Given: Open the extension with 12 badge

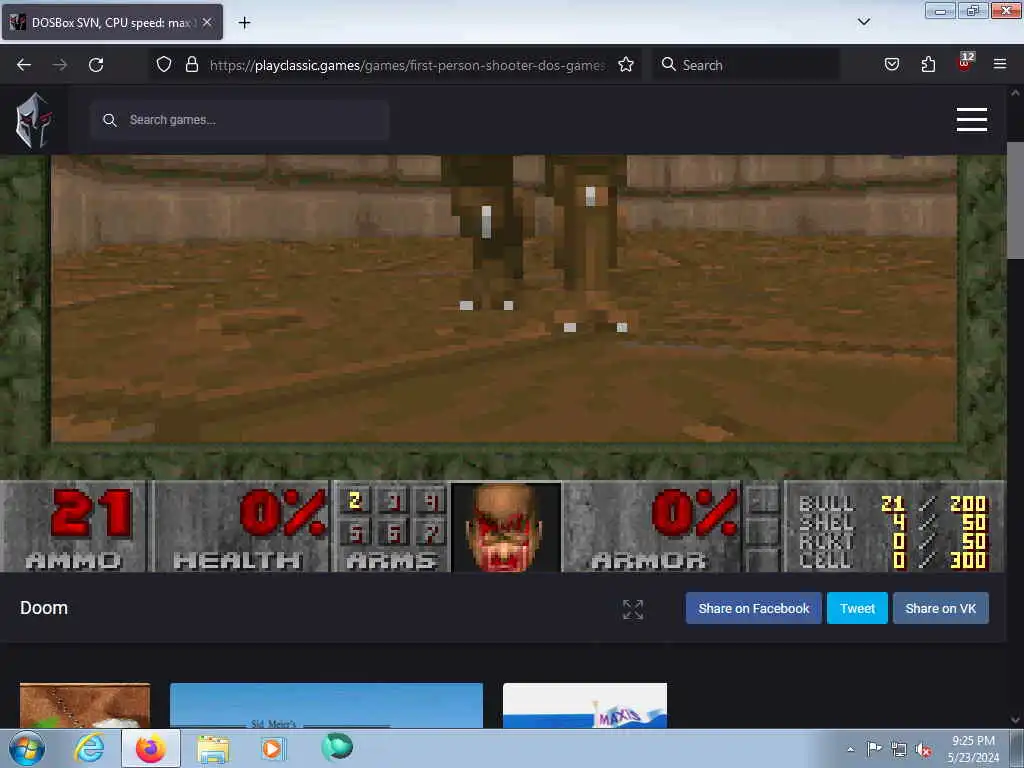Looking at the screenshot, I should coord(965,62).
